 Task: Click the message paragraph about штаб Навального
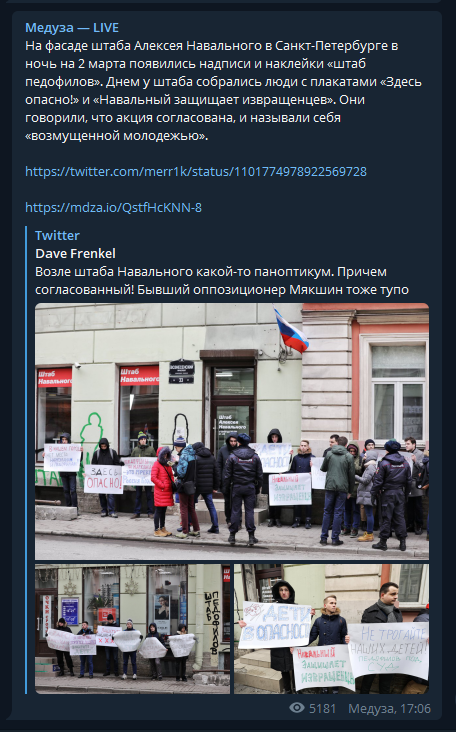(x=224, y=91)
